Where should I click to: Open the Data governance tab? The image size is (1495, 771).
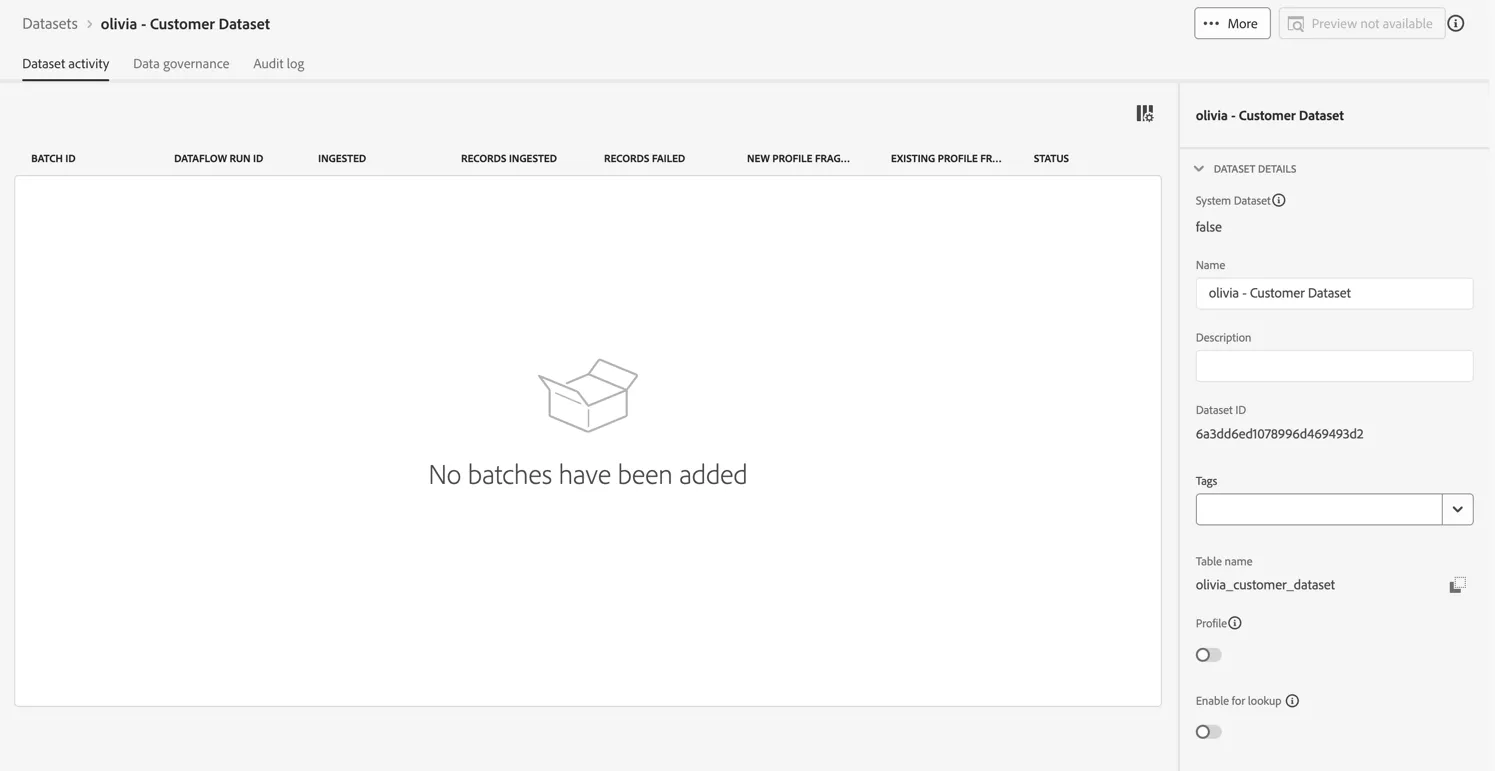click(181, 63)
